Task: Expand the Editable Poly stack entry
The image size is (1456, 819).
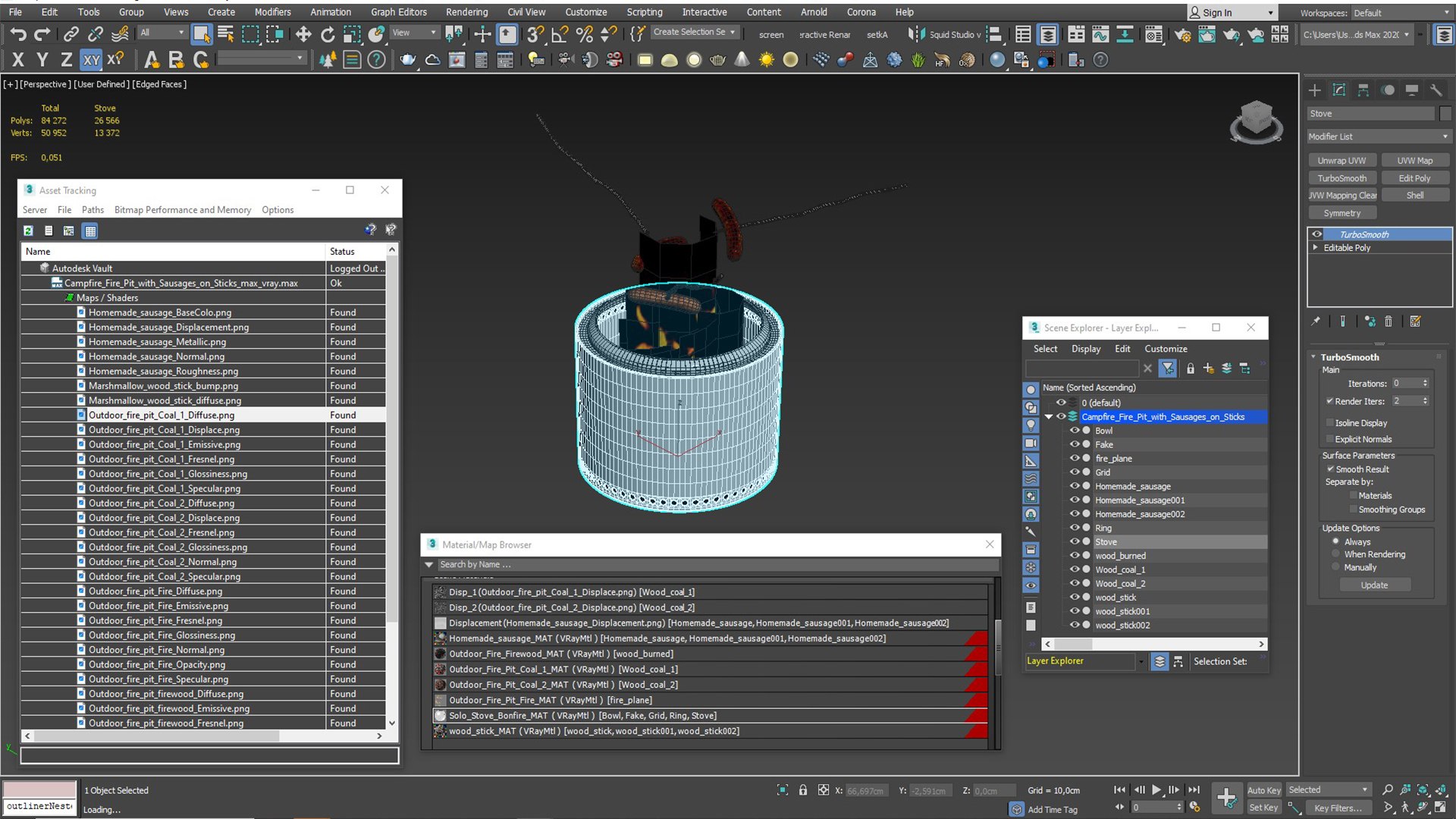Action: coord(1316,247)
